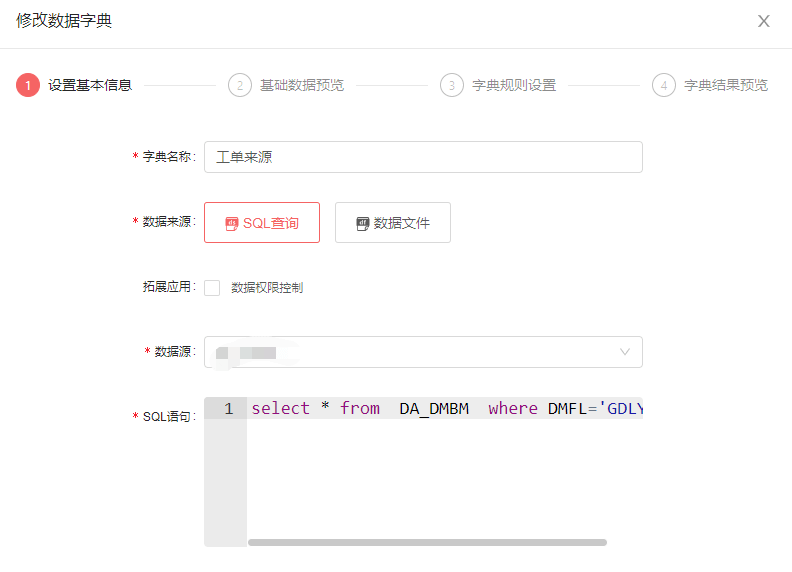
Task: Click step 3 circle icon
Action: click(452, 85)
